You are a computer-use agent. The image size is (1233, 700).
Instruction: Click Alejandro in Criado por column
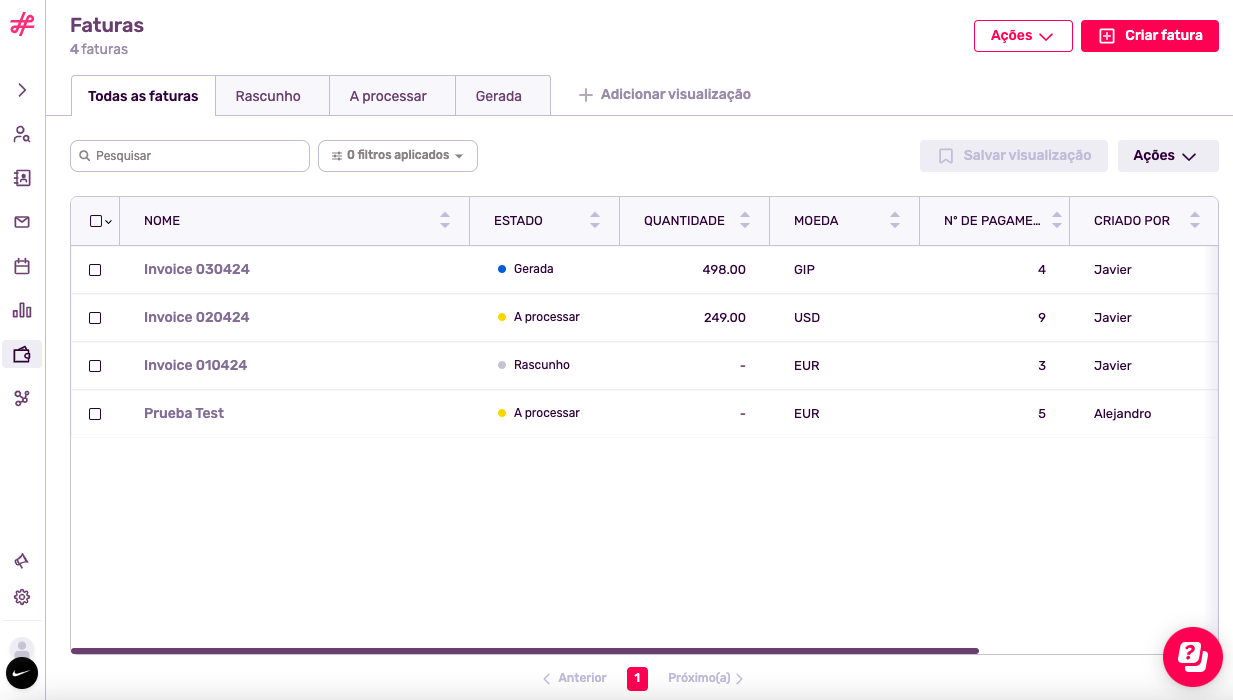[x=1122, y=414]
